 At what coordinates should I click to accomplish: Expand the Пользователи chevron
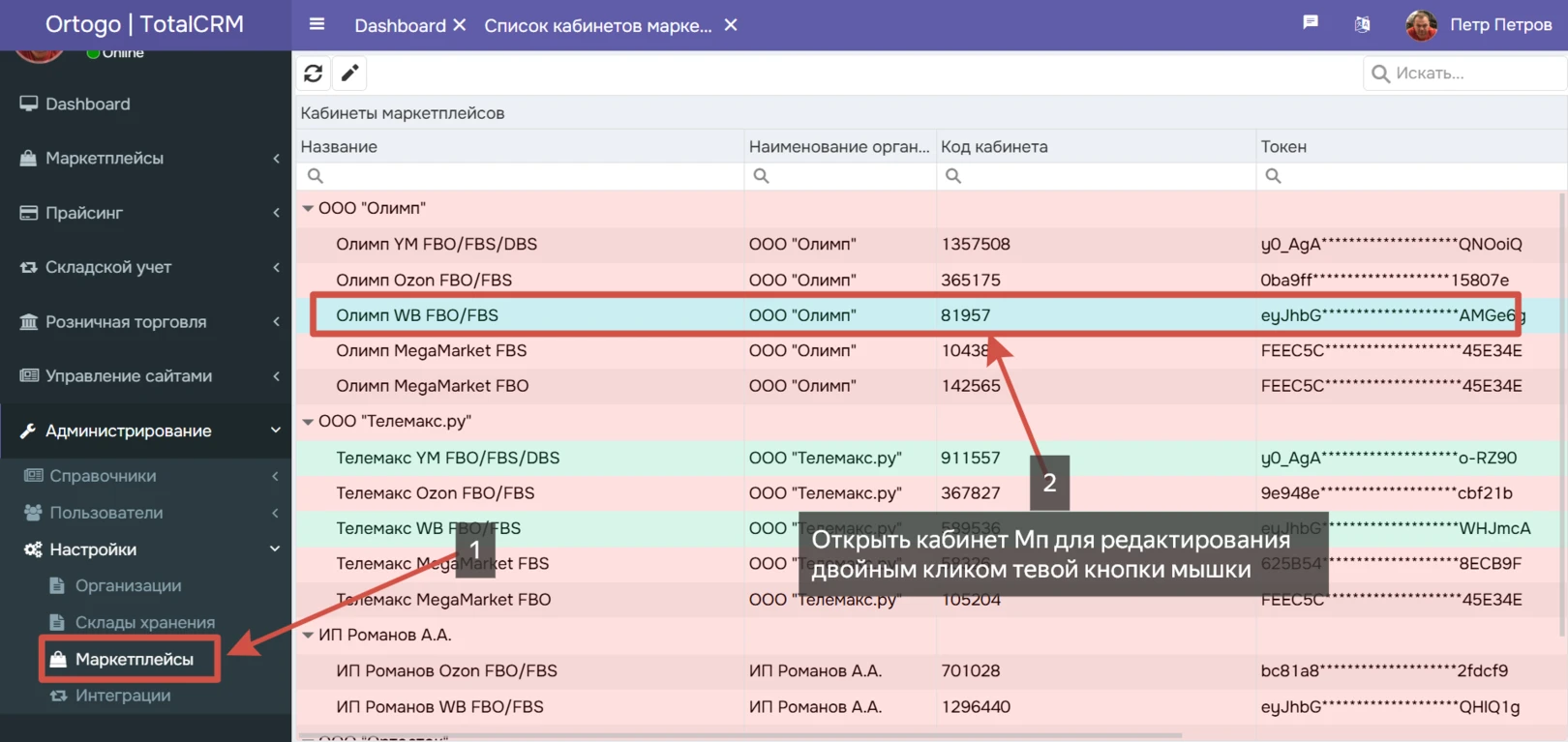pyautogui.click(x=276, y=512)
